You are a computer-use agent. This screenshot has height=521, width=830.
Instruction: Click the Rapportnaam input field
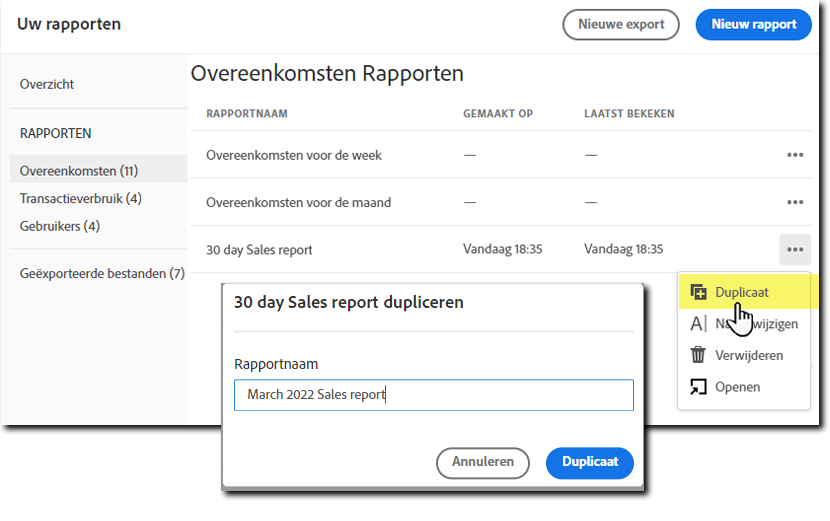[434, 394]
